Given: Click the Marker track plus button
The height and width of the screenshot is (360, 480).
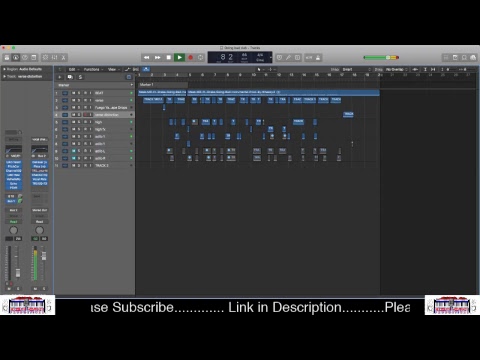Looking at the screenshot, I should [x=131, y=85].
